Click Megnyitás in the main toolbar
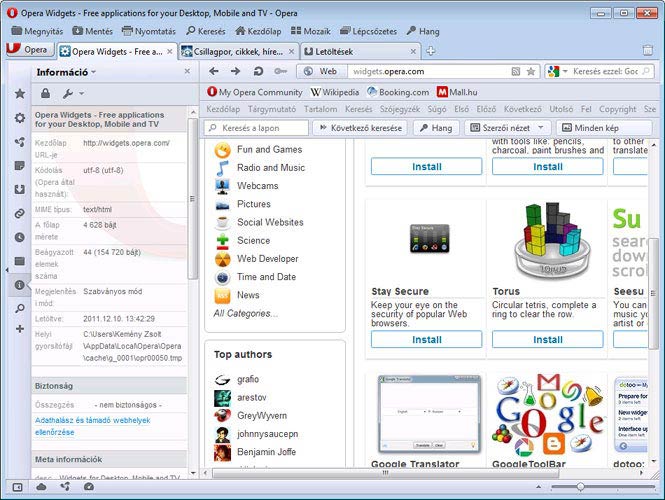 coord(37,31)
